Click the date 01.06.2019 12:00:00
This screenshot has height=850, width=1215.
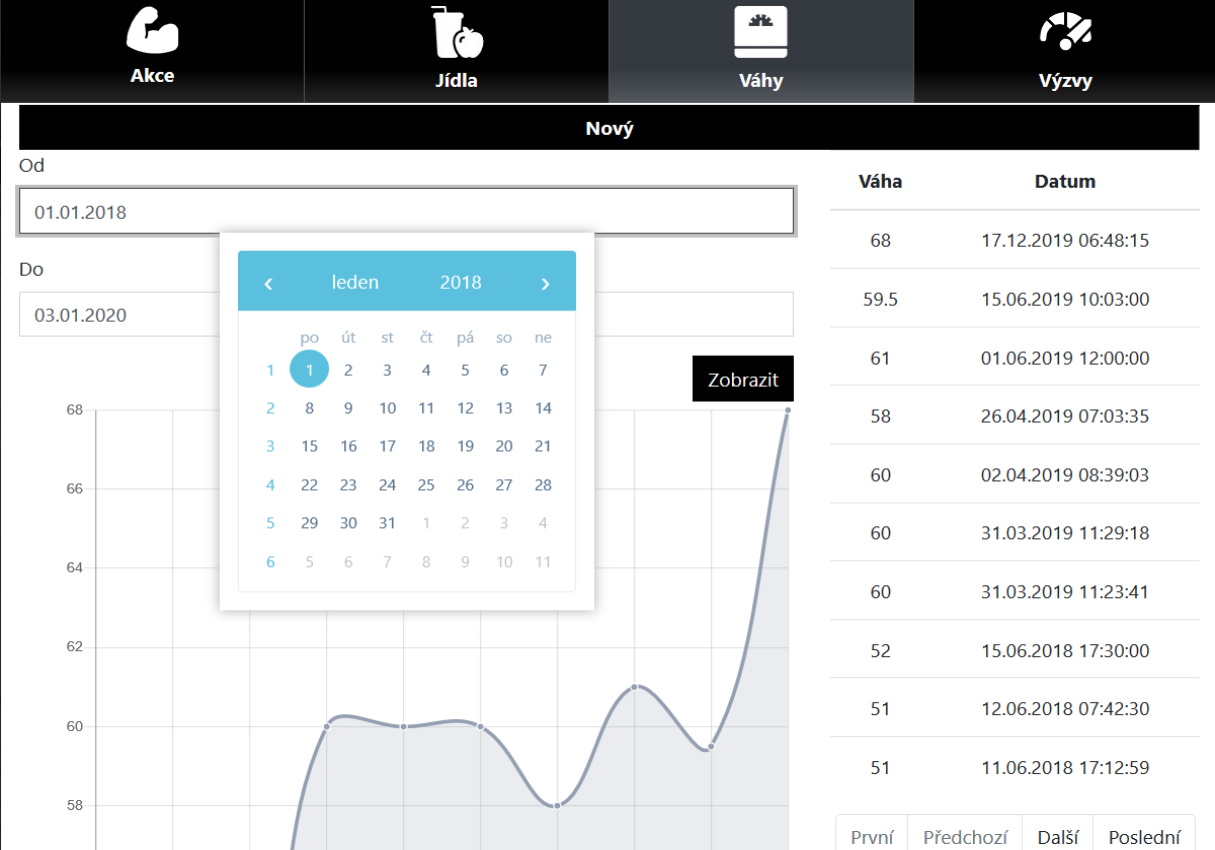pos(1065,358)
